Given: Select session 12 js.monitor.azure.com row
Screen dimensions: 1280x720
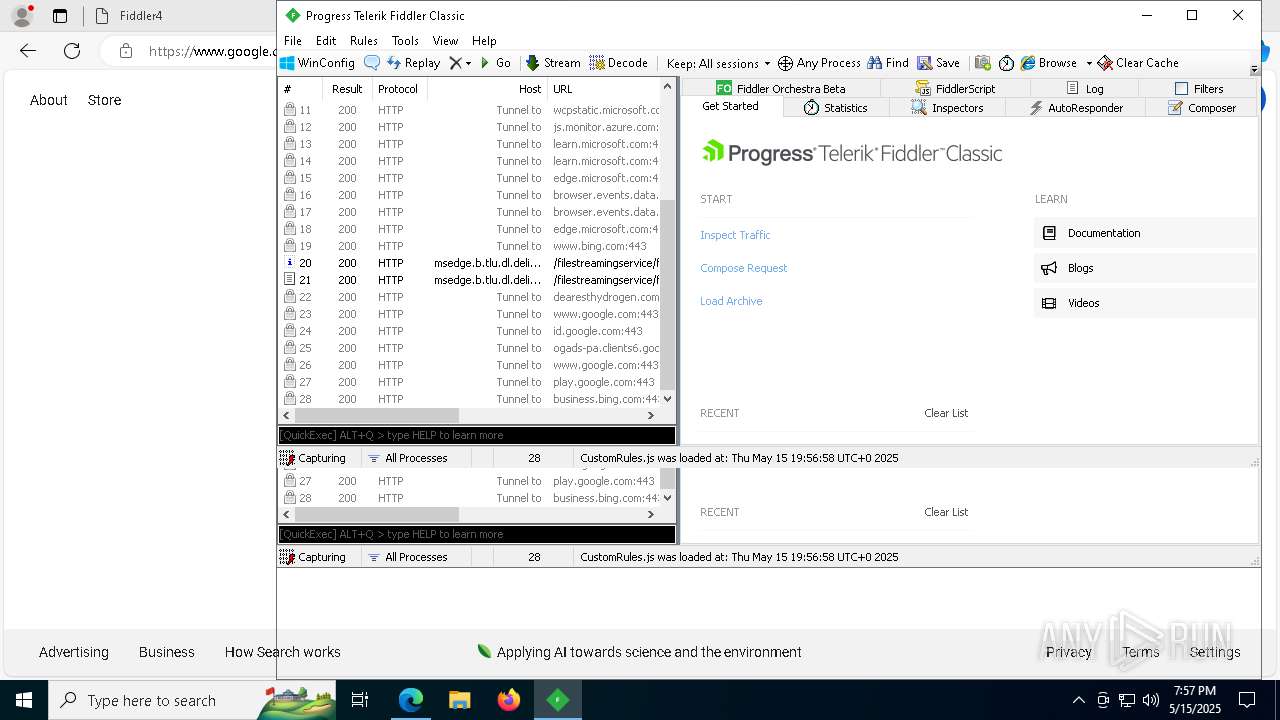Looking at the screenshot, I should 470,127.
